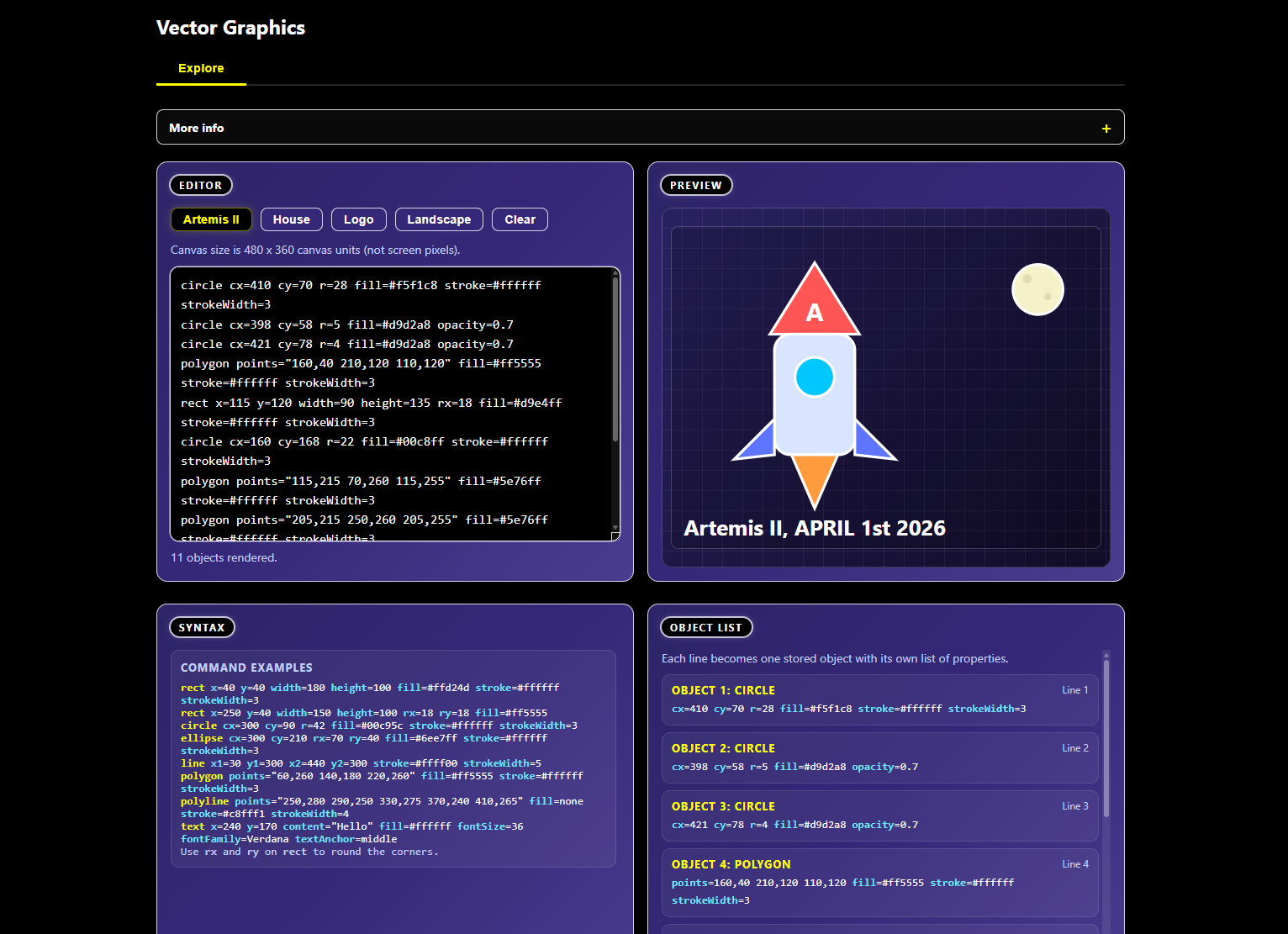1288x934 pixels.
Task: Click the polyline command example line
Action: click(382, 807)
